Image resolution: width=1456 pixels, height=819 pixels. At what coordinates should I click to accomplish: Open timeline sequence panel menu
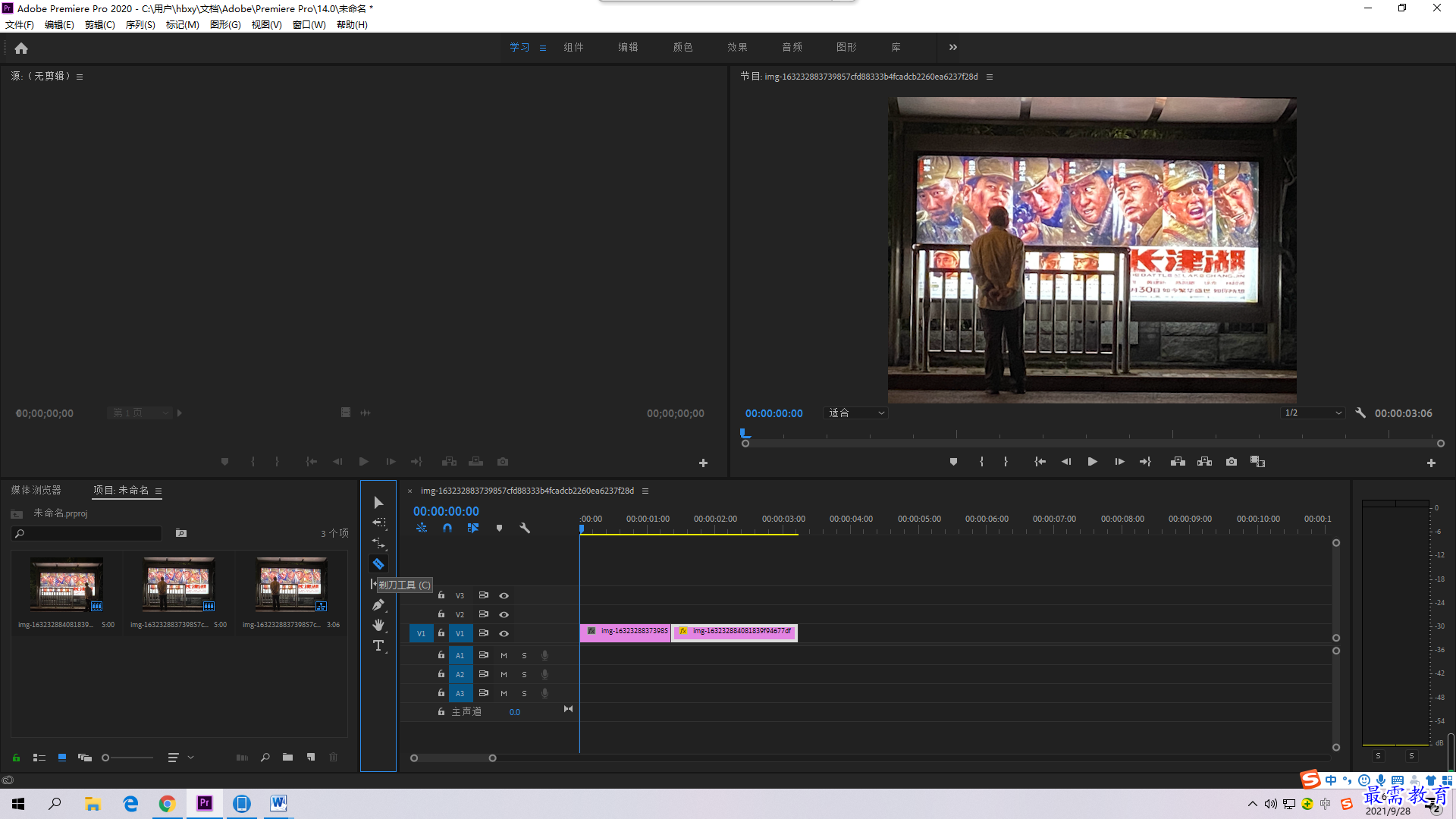[x=645, y=491]
